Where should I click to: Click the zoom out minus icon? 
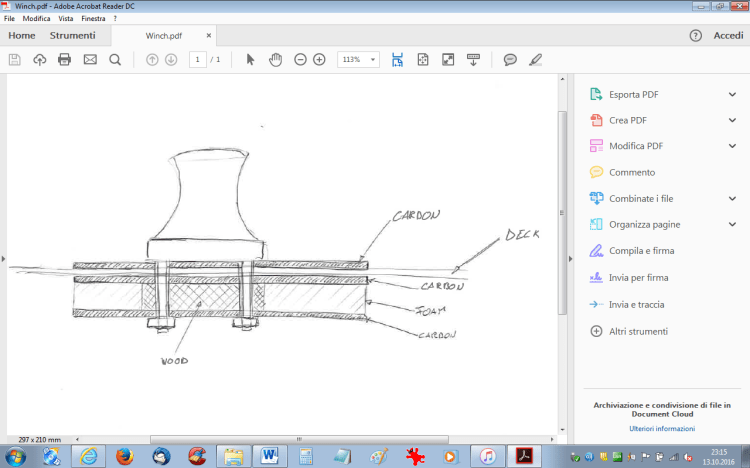(x=300, y=60)
